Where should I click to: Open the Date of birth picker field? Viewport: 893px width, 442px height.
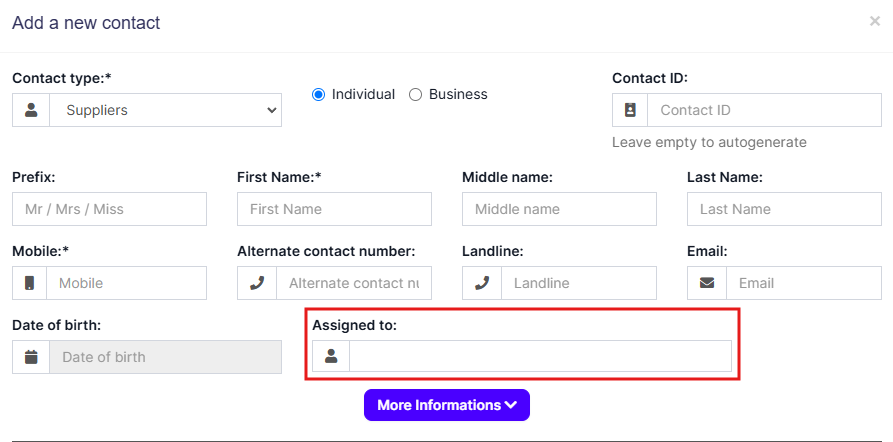(x=166, y=357)
